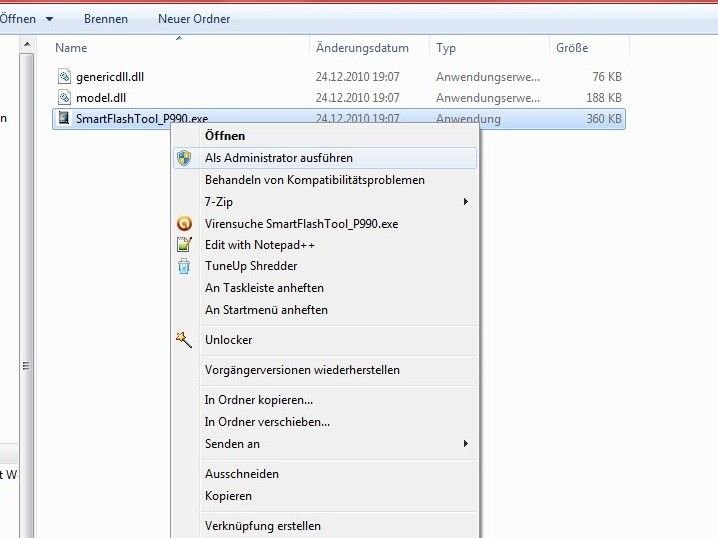Sort by the Typ column header
Image resolution: width=718 pixels, height=538 pixels.
pos(446,48)
